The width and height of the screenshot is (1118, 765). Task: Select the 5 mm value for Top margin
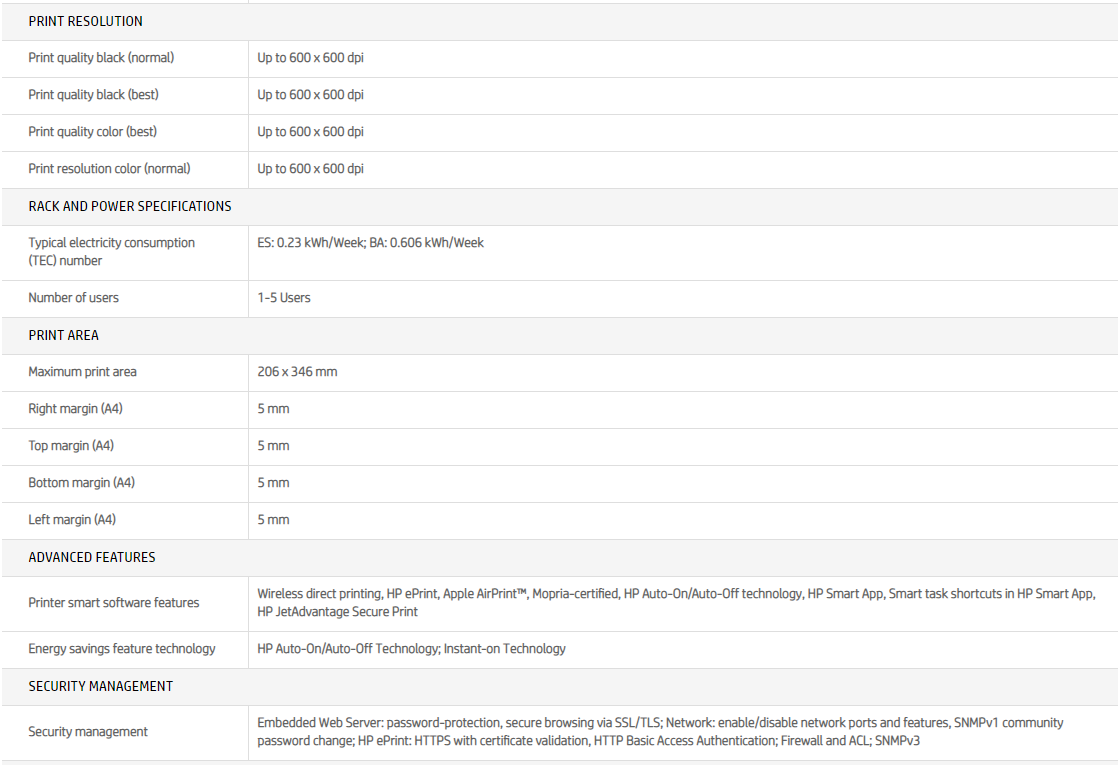[273, 446]
